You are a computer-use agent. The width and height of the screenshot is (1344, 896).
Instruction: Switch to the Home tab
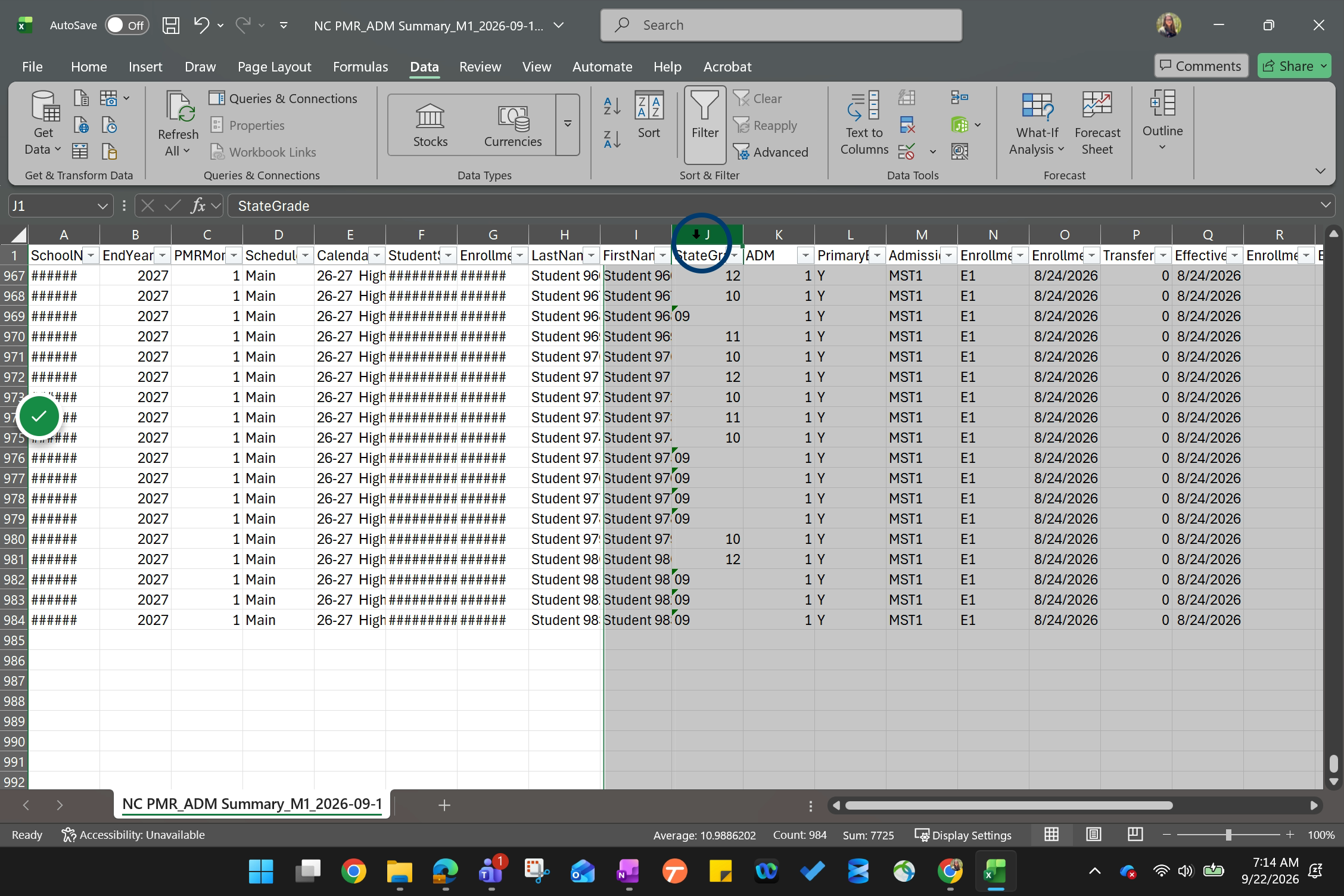(89, 67)
